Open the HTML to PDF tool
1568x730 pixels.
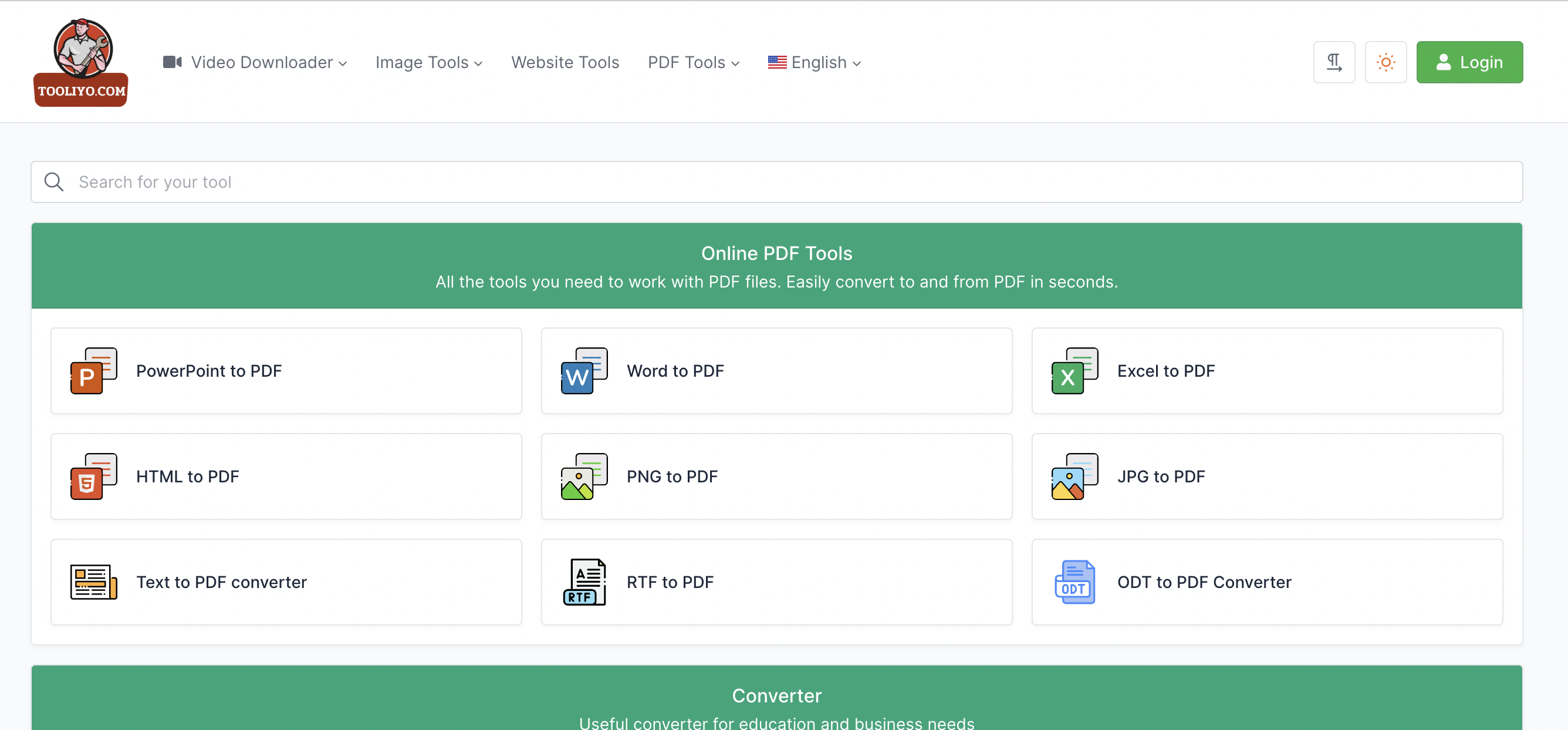286,476
